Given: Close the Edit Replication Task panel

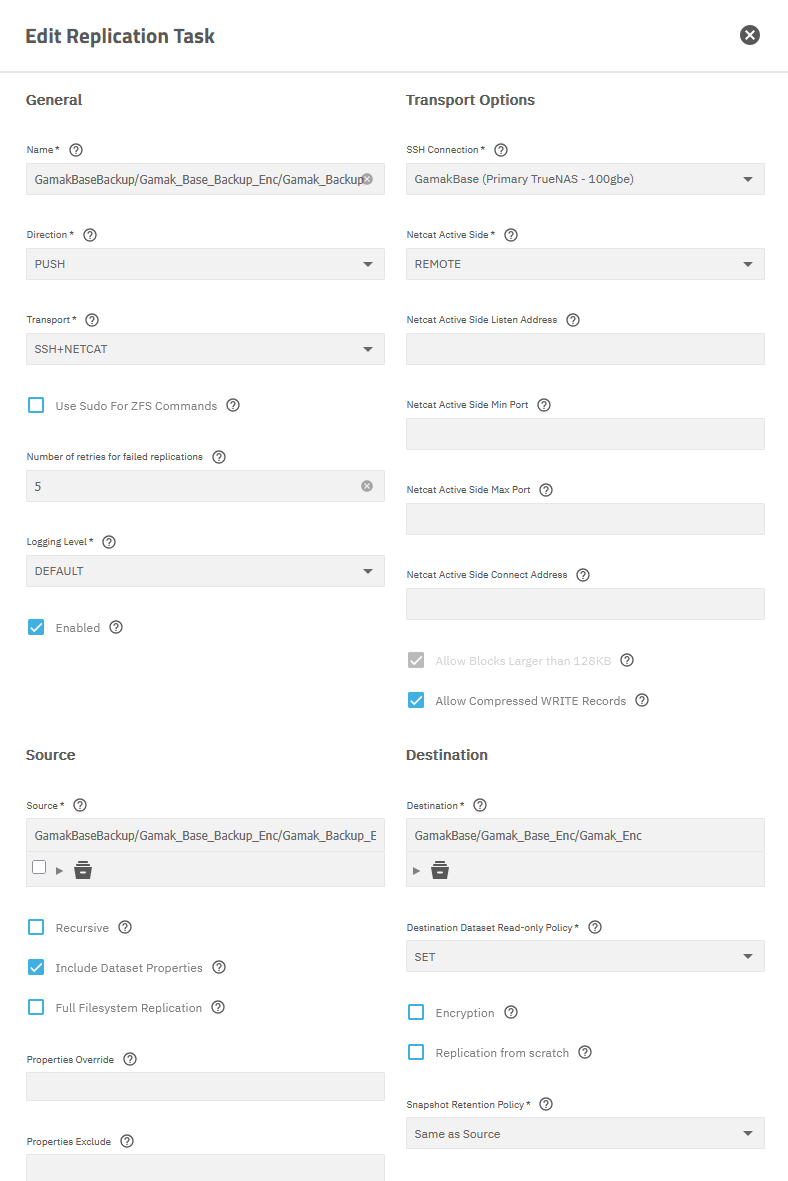Looking at the screenshot, I should coord(750,35).
